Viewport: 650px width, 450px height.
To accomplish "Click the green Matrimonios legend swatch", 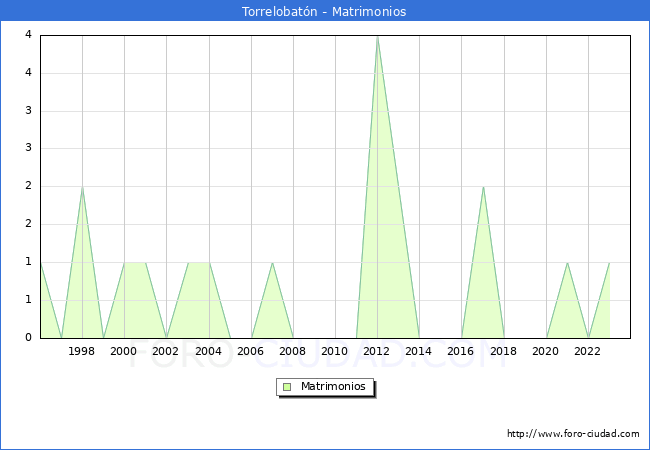I will [287, 387].
